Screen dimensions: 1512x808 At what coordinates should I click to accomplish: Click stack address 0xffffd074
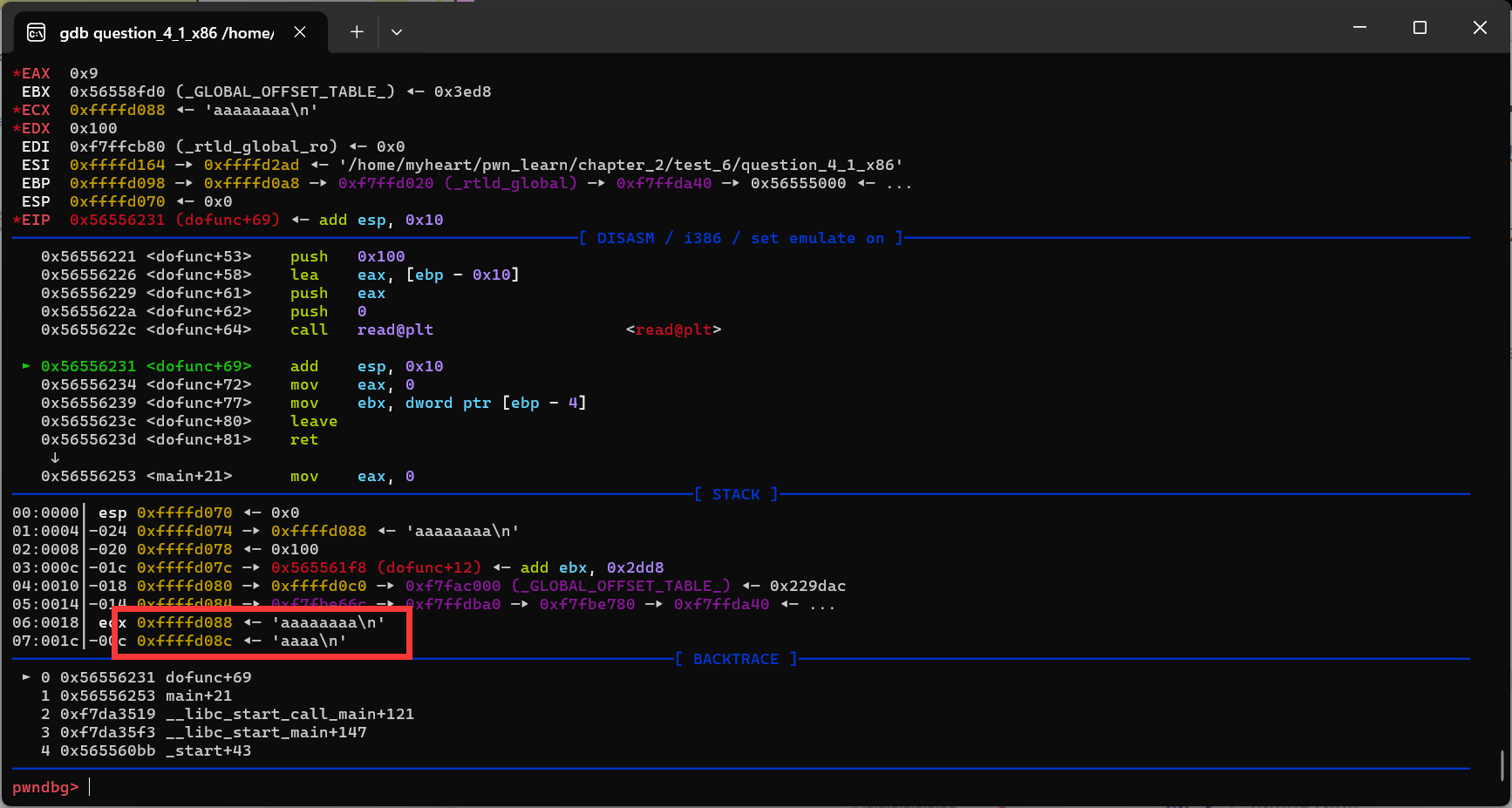pos(185,531)
